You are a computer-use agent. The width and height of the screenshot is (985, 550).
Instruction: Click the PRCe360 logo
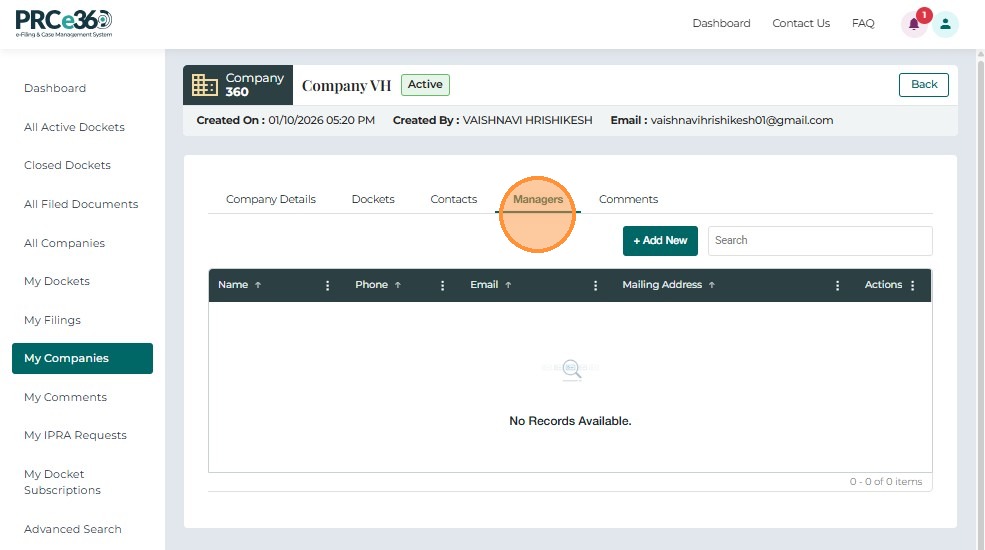[64, 24]
